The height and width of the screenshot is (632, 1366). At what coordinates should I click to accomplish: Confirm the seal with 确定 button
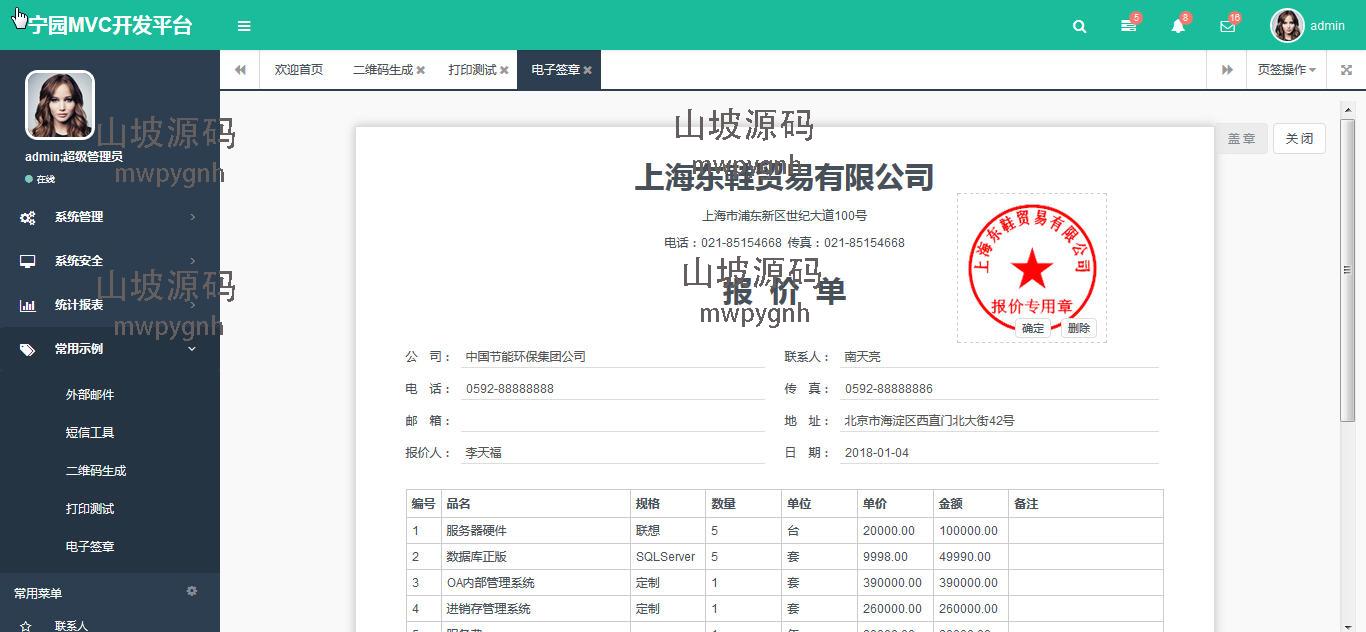[x=1033, y=328]
